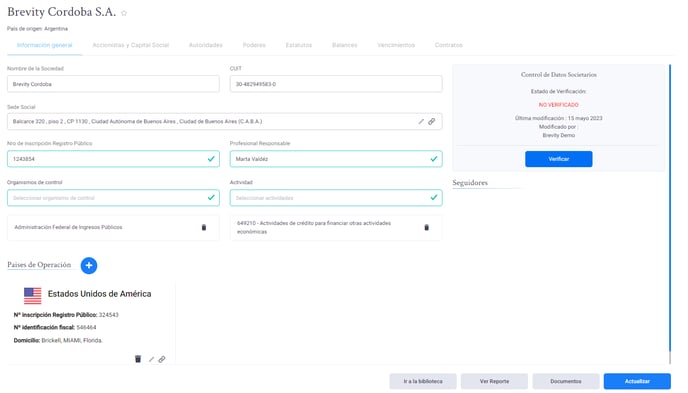Go to Ir a la biblioteca
The height and width of the screenshot is (393, 688).
[423, 381]
